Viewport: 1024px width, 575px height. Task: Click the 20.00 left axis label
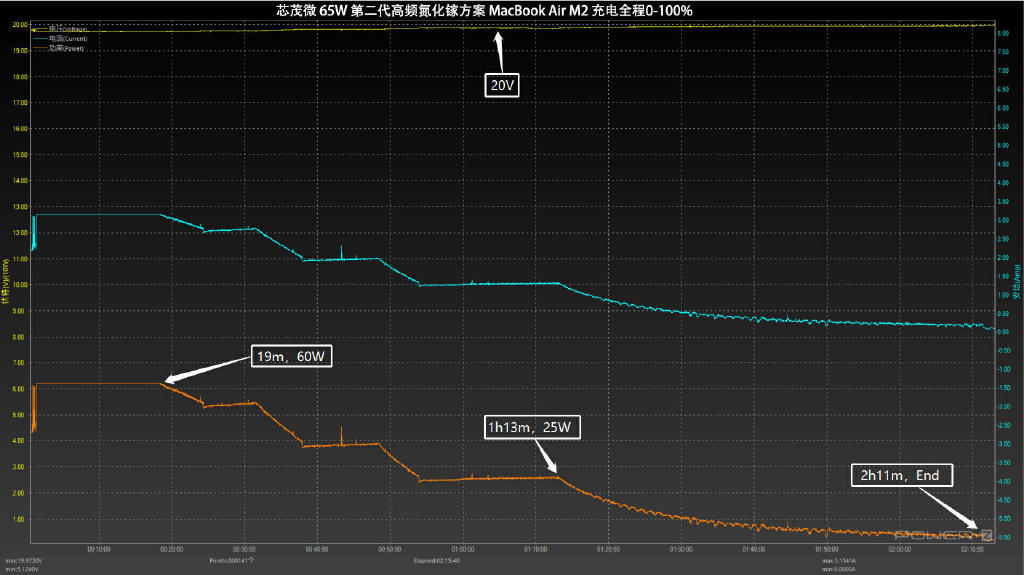pos(19,24)
